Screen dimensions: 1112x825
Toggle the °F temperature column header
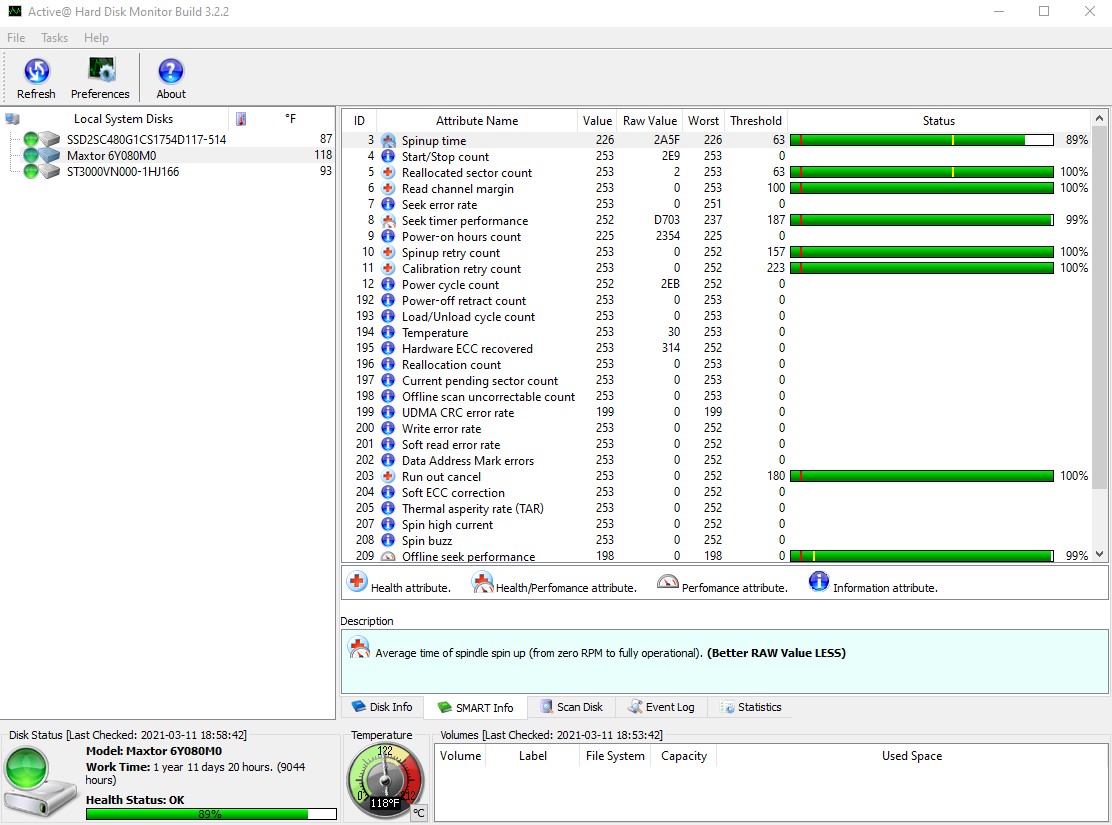(x=290, y=119)
